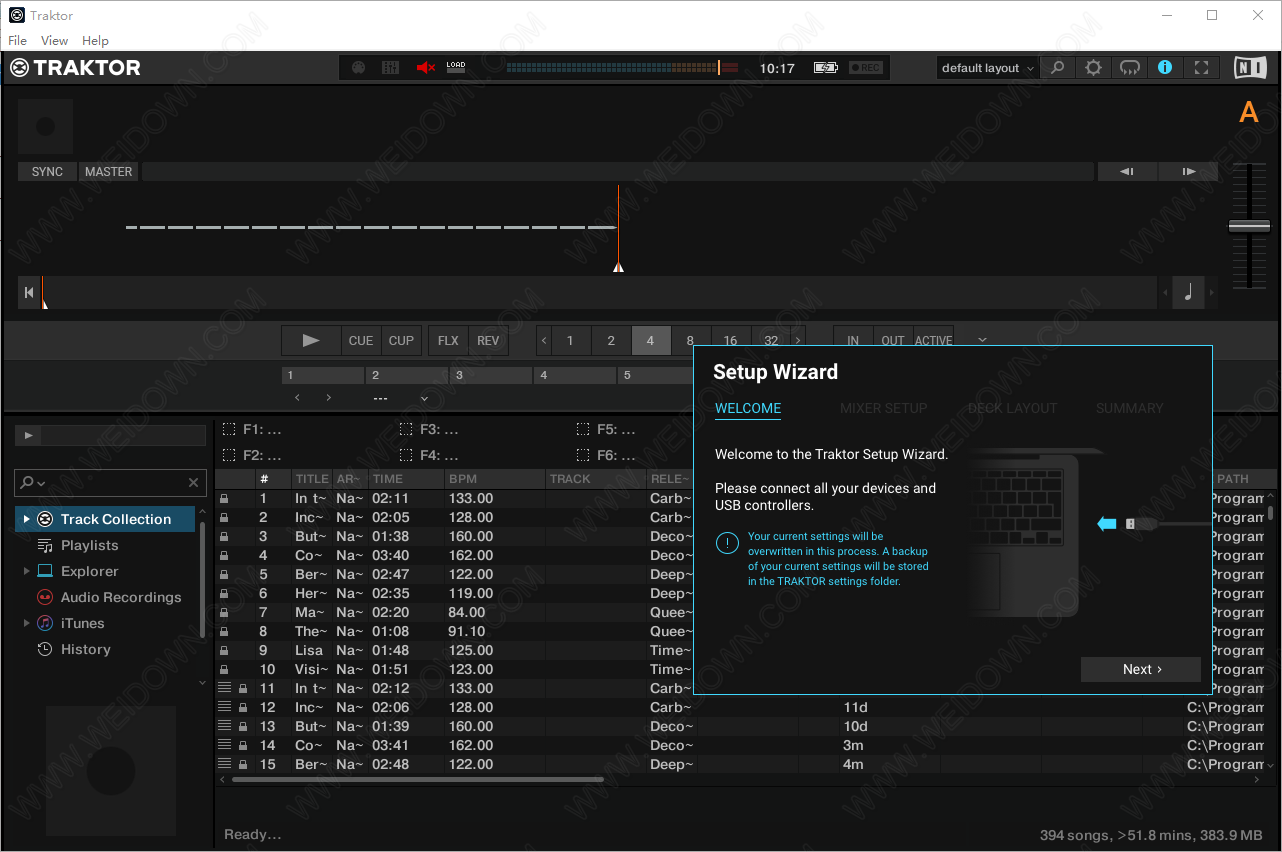Switch to fullscreen with the fullscreen icon

coord(1202,68)
